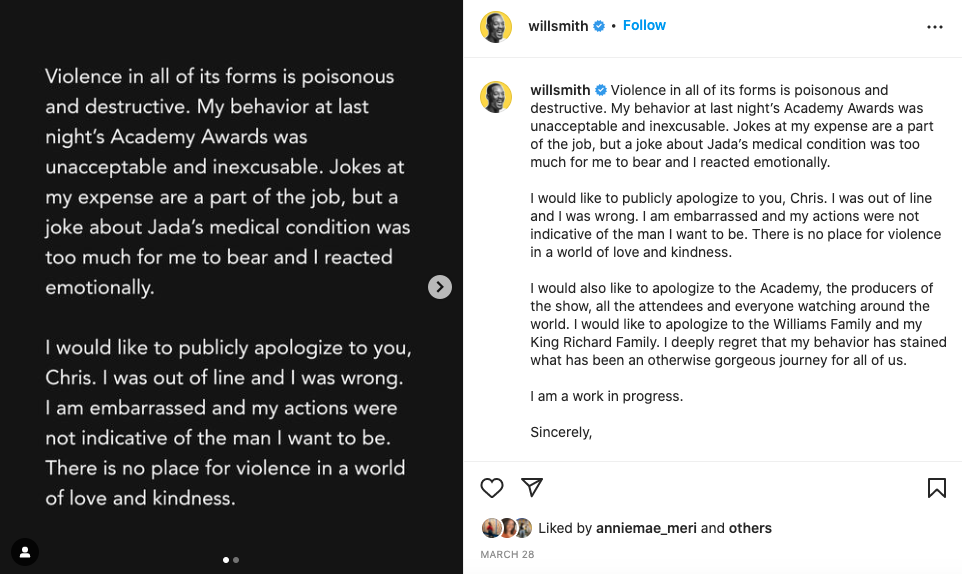Open willsmith username in caption
962x574 pixels.
559,90
